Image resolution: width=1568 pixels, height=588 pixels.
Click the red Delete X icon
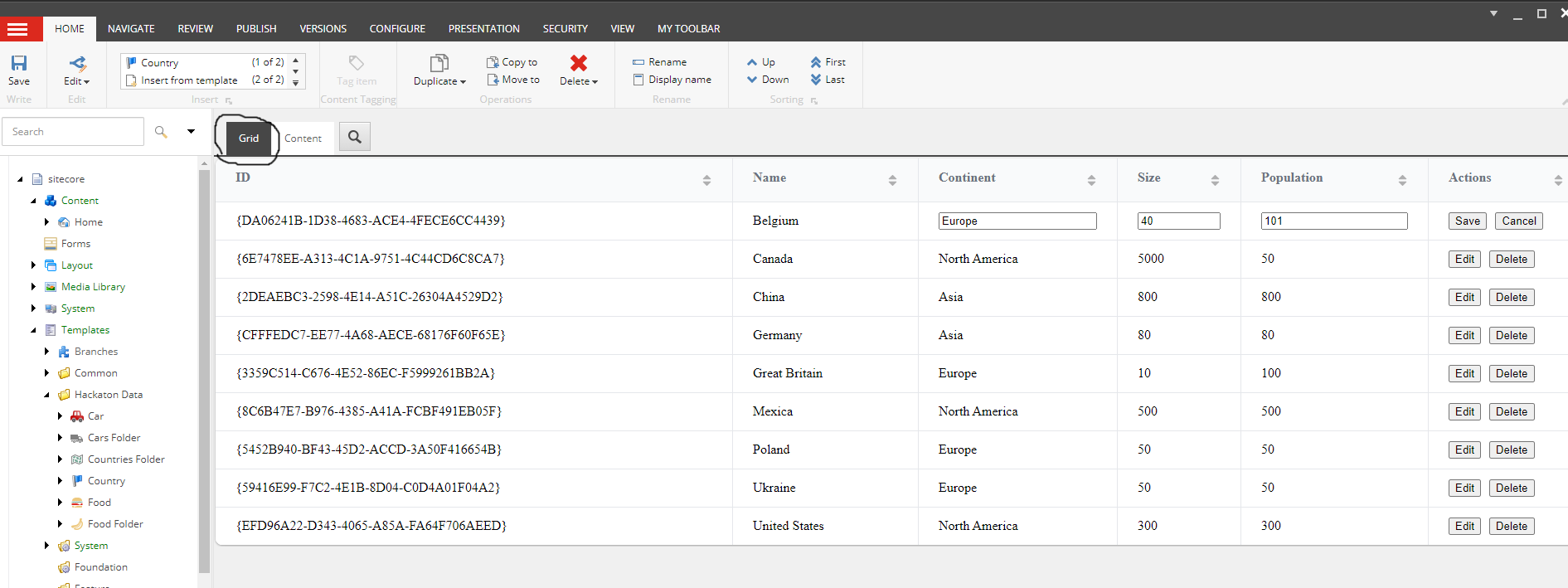578,63
